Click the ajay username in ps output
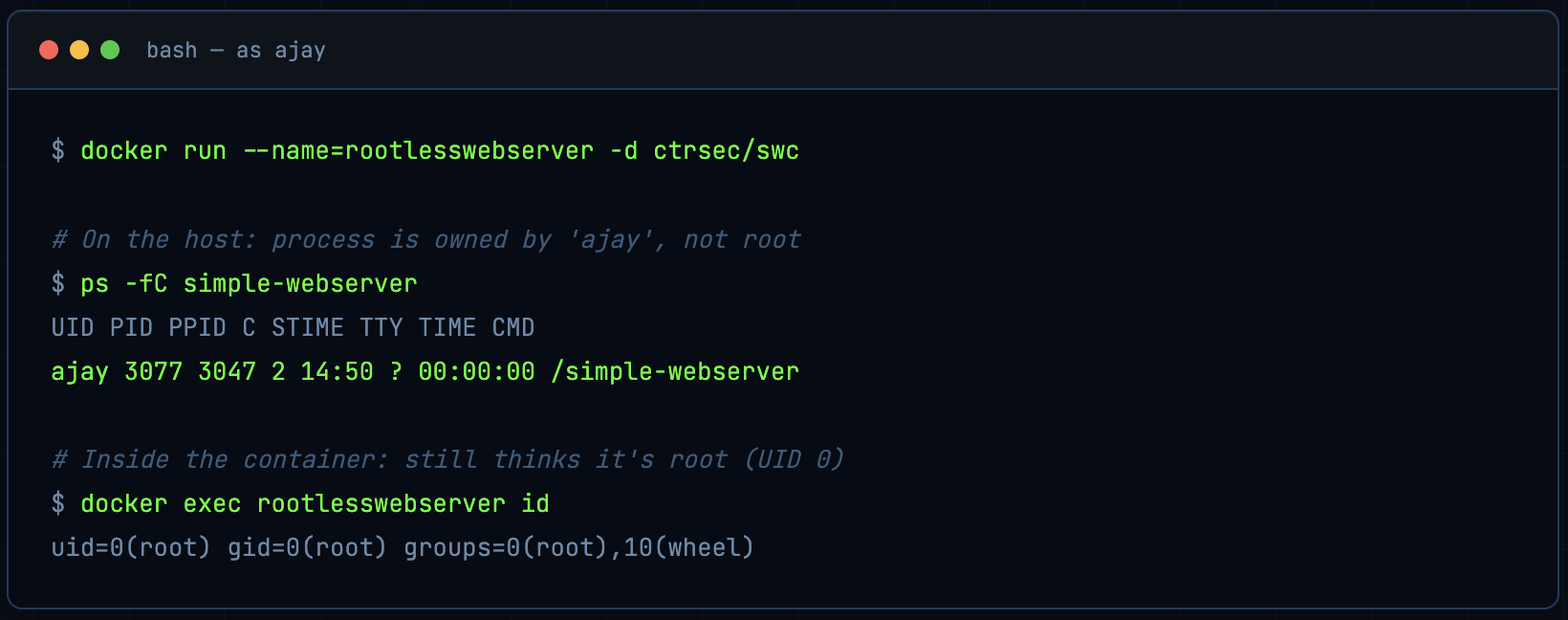1568x620 pixels. pyautogui.click(x=79, y=371)
